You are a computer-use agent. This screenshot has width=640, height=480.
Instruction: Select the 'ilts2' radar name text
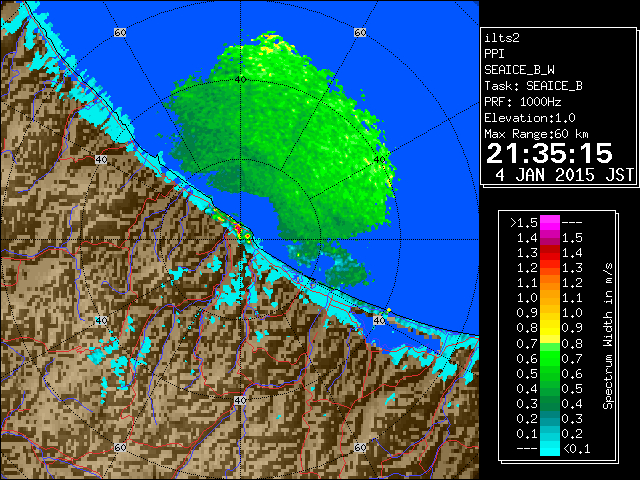[x=502, y=38]
